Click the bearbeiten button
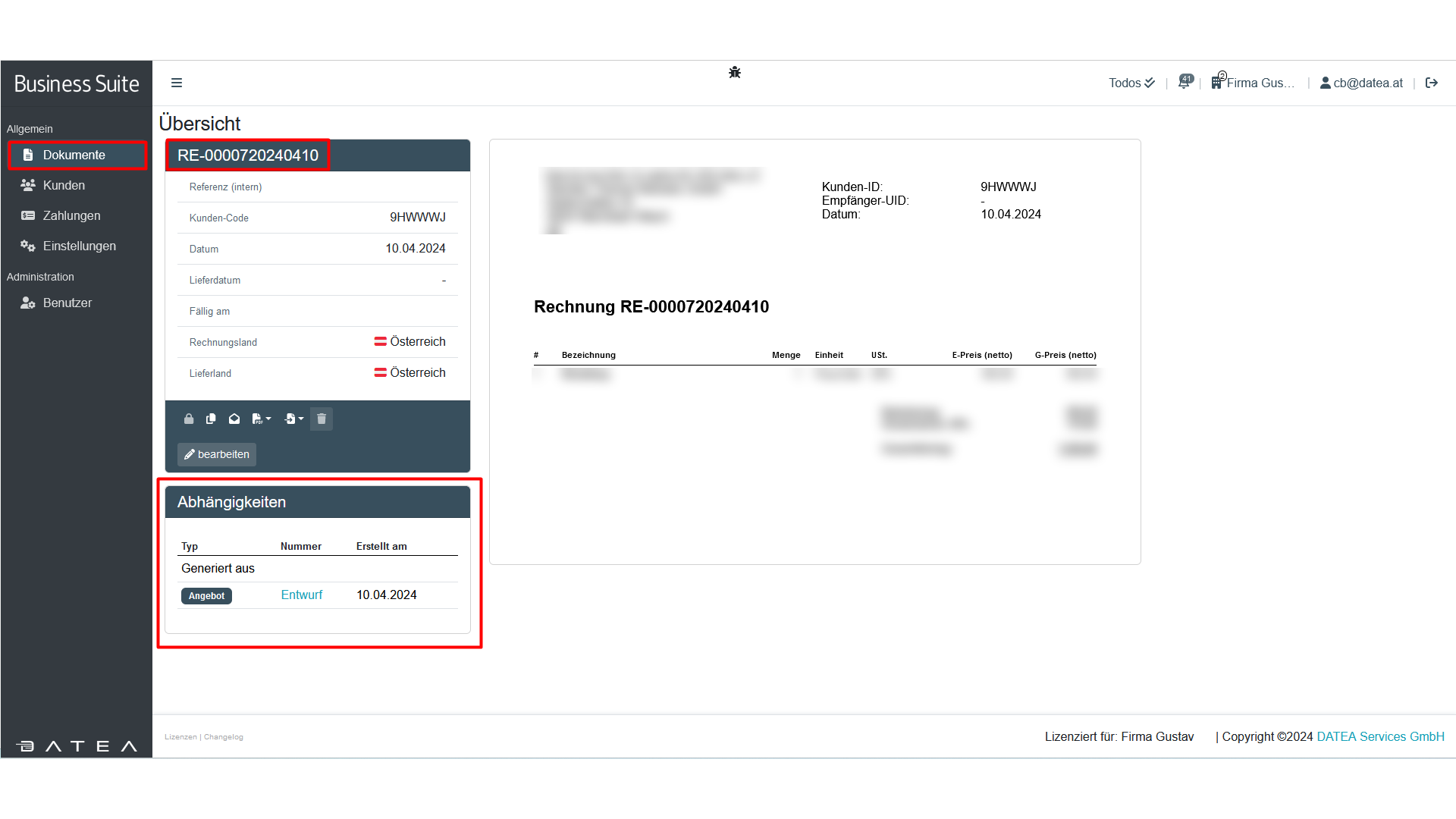The height and width of the screenshot is (819, 1456). (x=217, y=454)
